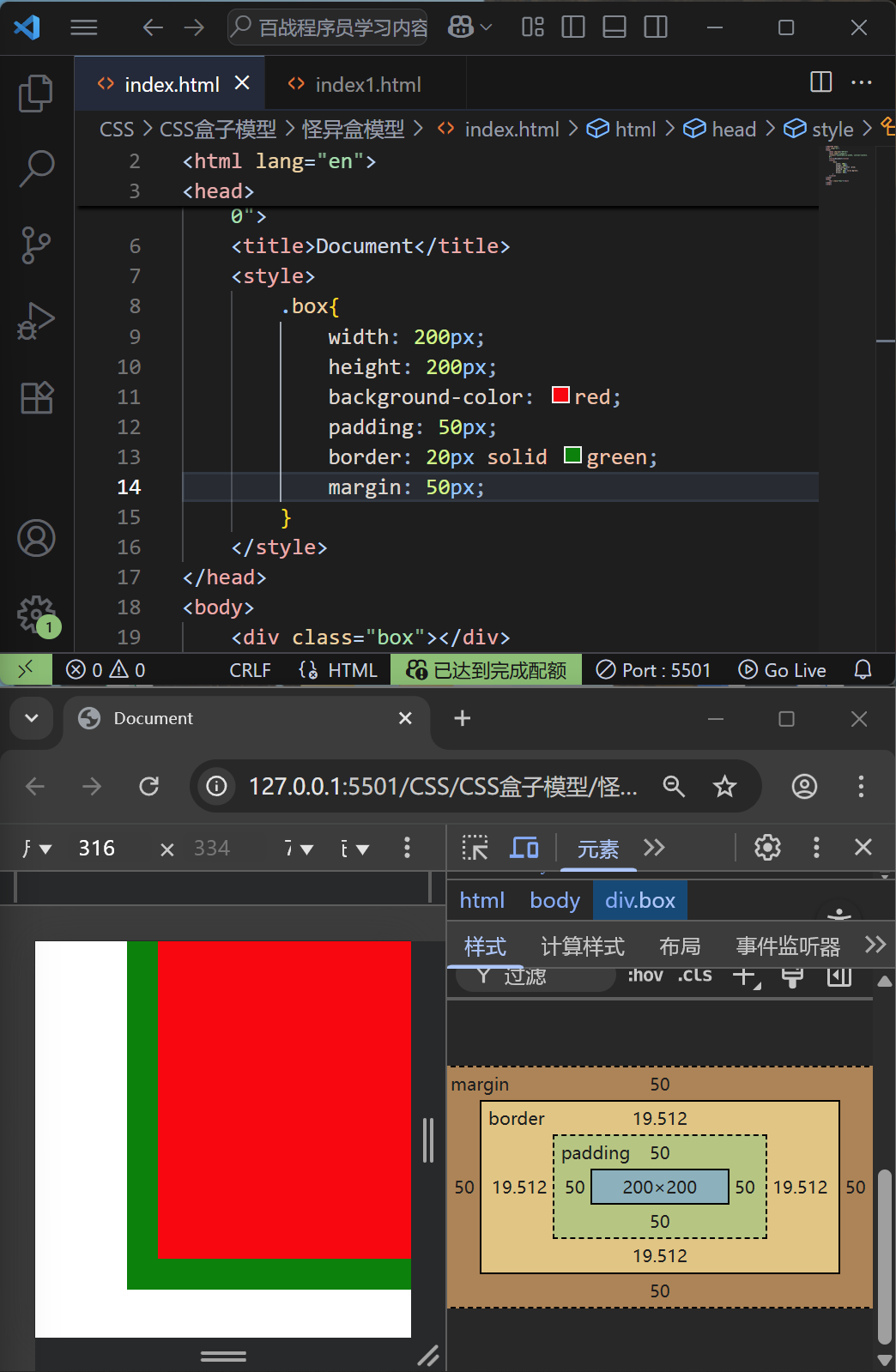Select the CSS盒子模型 breadcrumb
Image resolution: width=896 pixels, height=1372 pixels.
pos(218,130)
